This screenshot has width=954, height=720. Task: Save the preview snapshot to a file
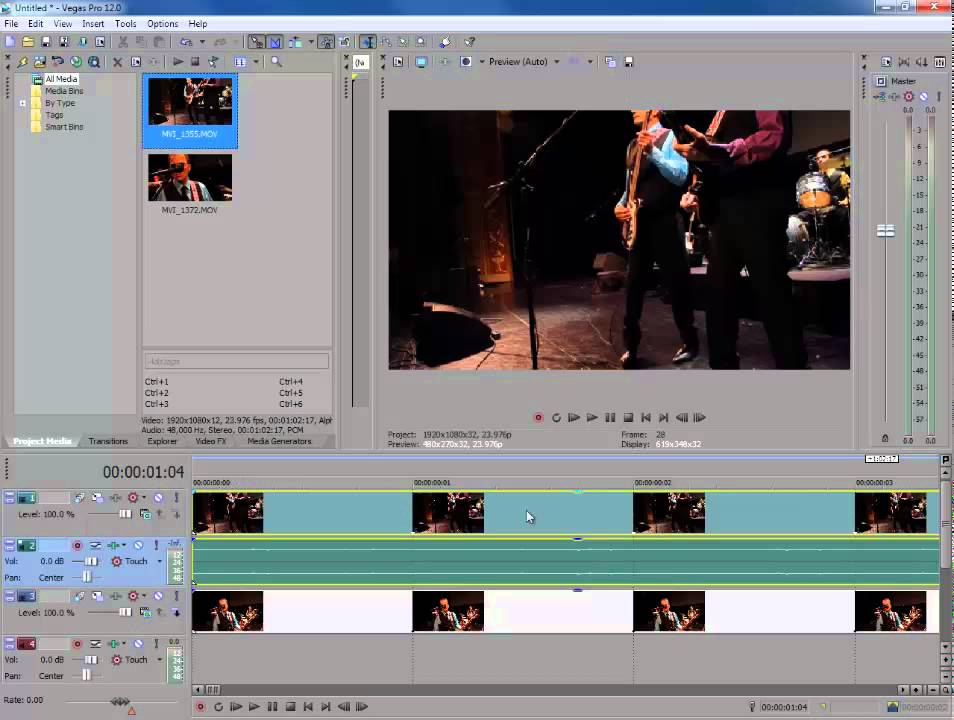click(628, 62)
